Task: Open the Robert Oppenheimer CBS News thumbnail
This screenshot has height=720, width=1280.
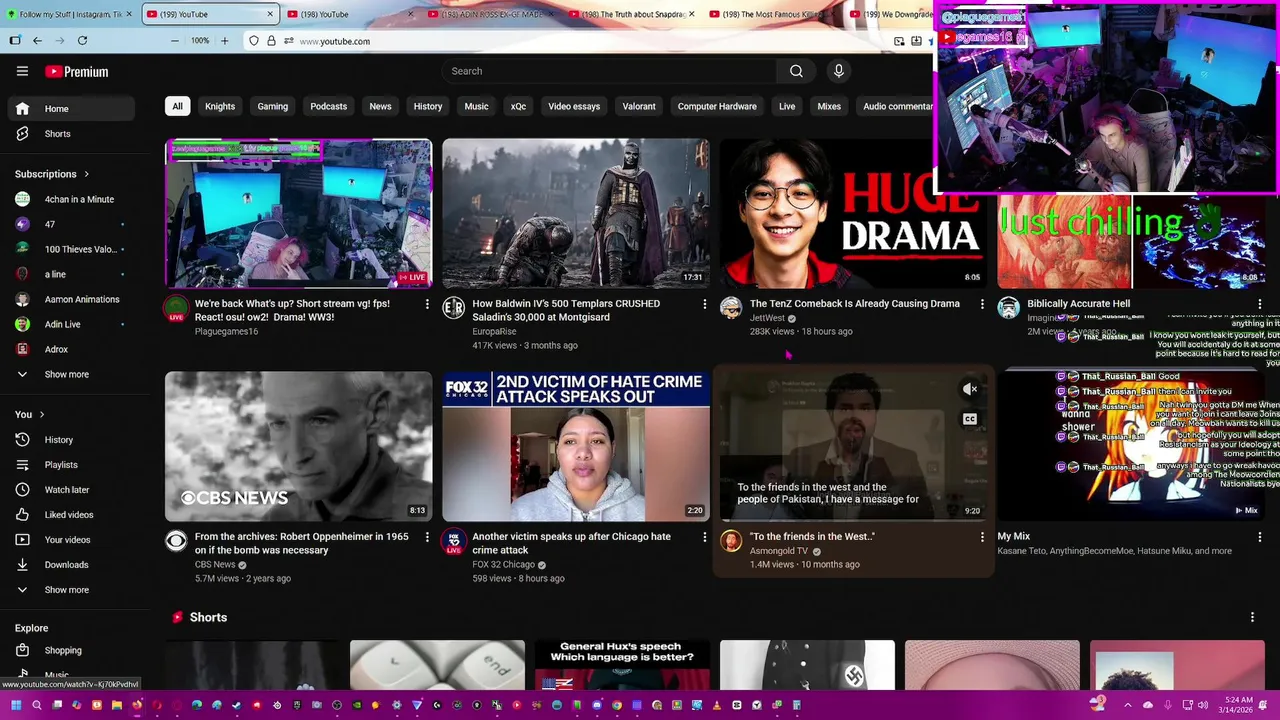Action: pos(299,446)
